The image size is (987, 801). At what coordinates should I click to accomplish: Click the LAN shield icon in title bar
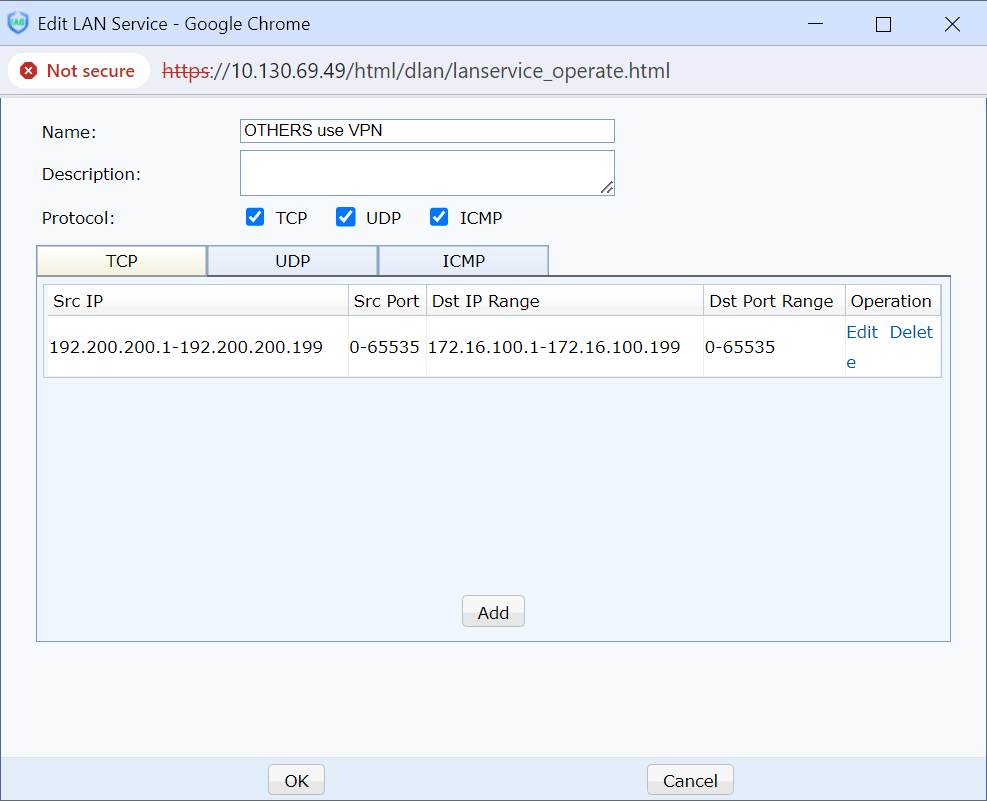coord(18,23)
